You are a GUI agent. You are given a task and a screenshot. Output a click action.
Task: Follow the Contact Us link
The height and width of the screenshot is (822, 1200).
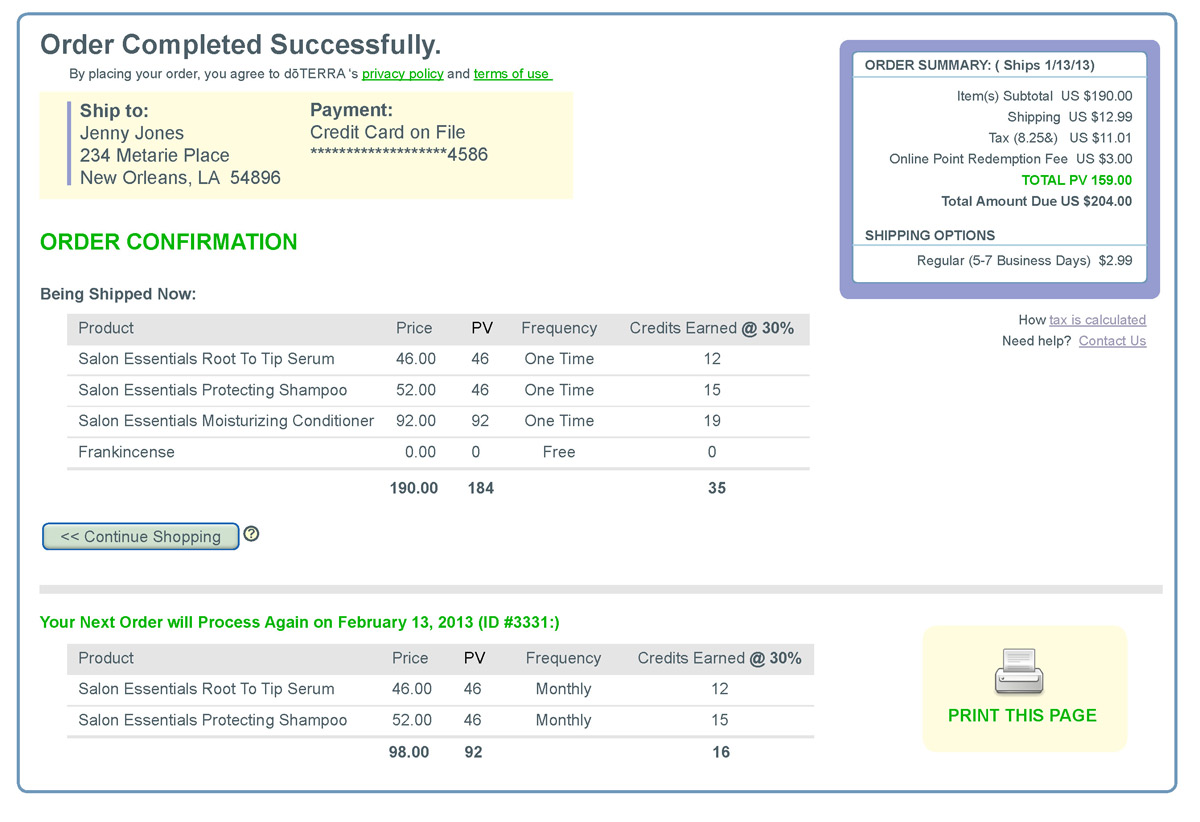pos(1112,341)
